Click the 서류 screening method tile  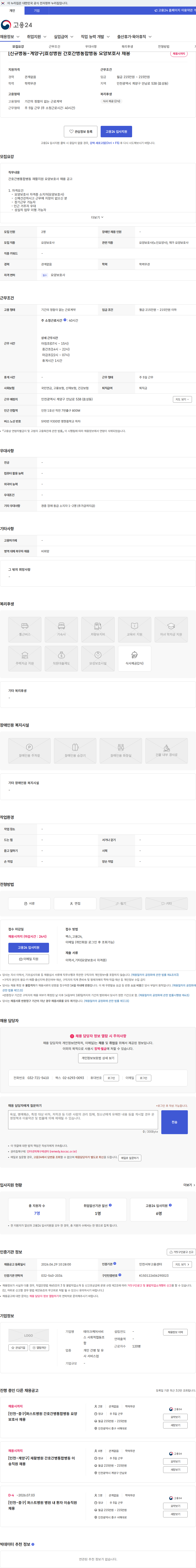coord(29,903)
